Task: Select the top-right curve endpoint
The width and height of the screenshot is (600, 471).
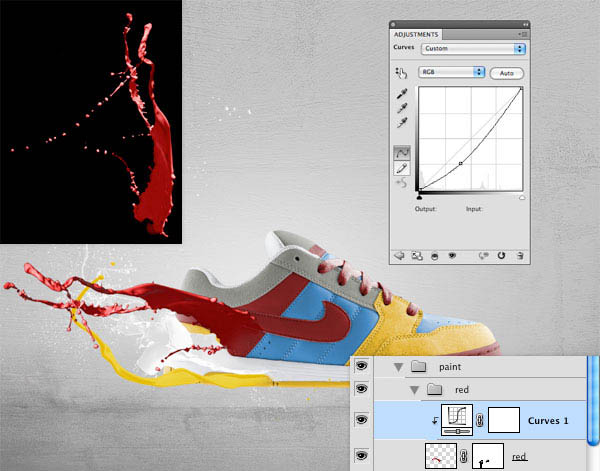Action: 521,89
